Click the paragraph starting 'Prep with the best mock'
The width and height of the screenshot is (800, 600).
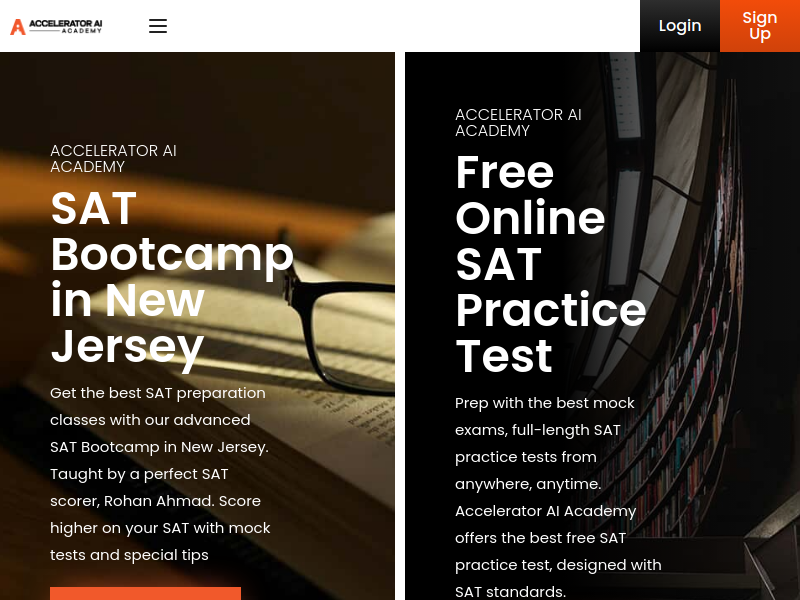pos(558,497)
